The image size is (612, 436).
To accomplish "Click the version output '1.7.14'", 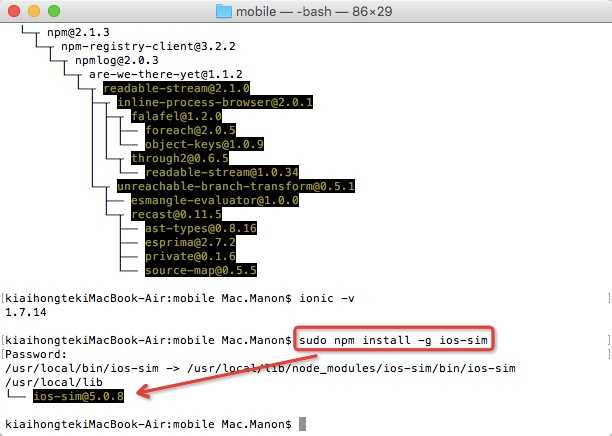I will coord(26,313).
